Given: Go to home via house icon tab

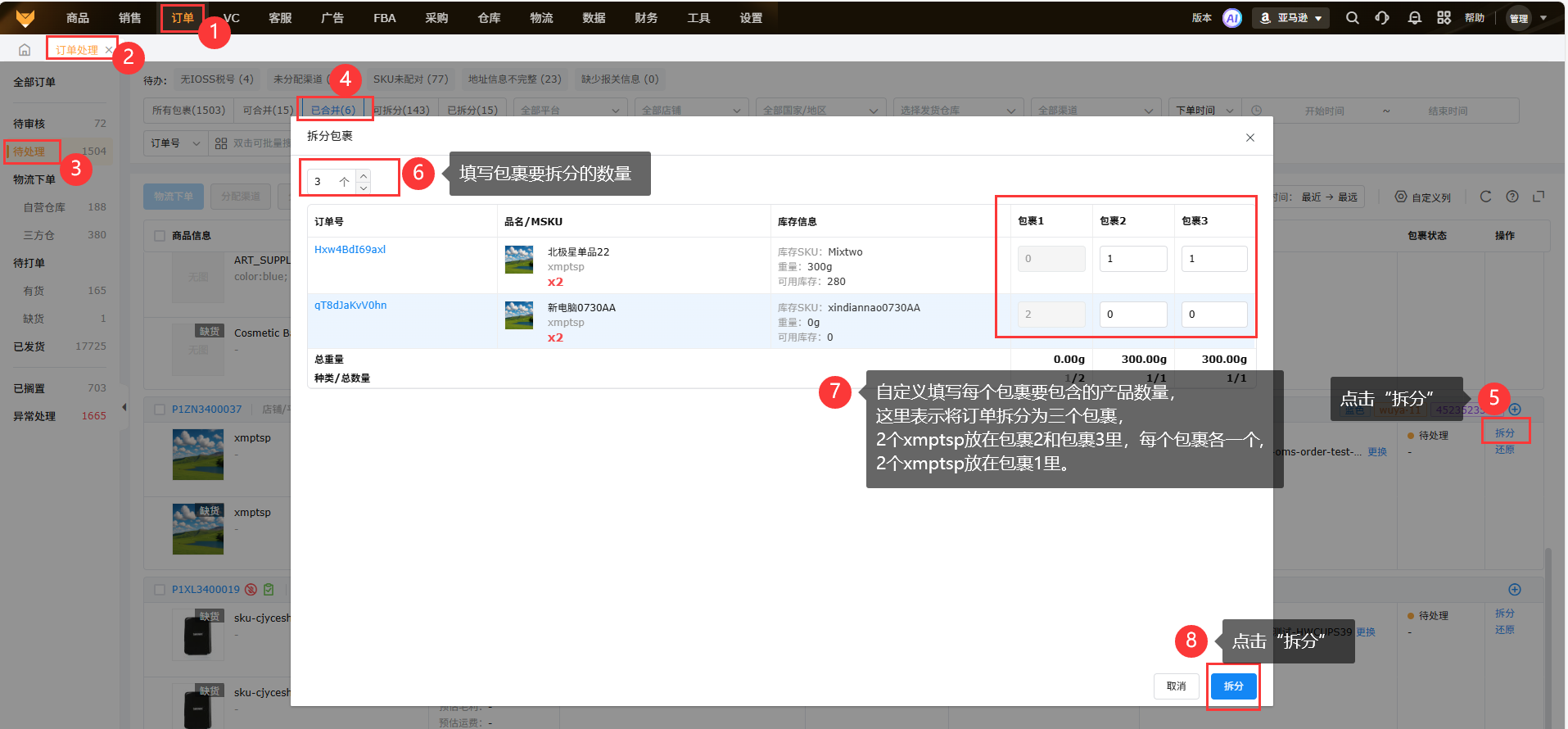Looking at the screenshot, I should point(25,50).
